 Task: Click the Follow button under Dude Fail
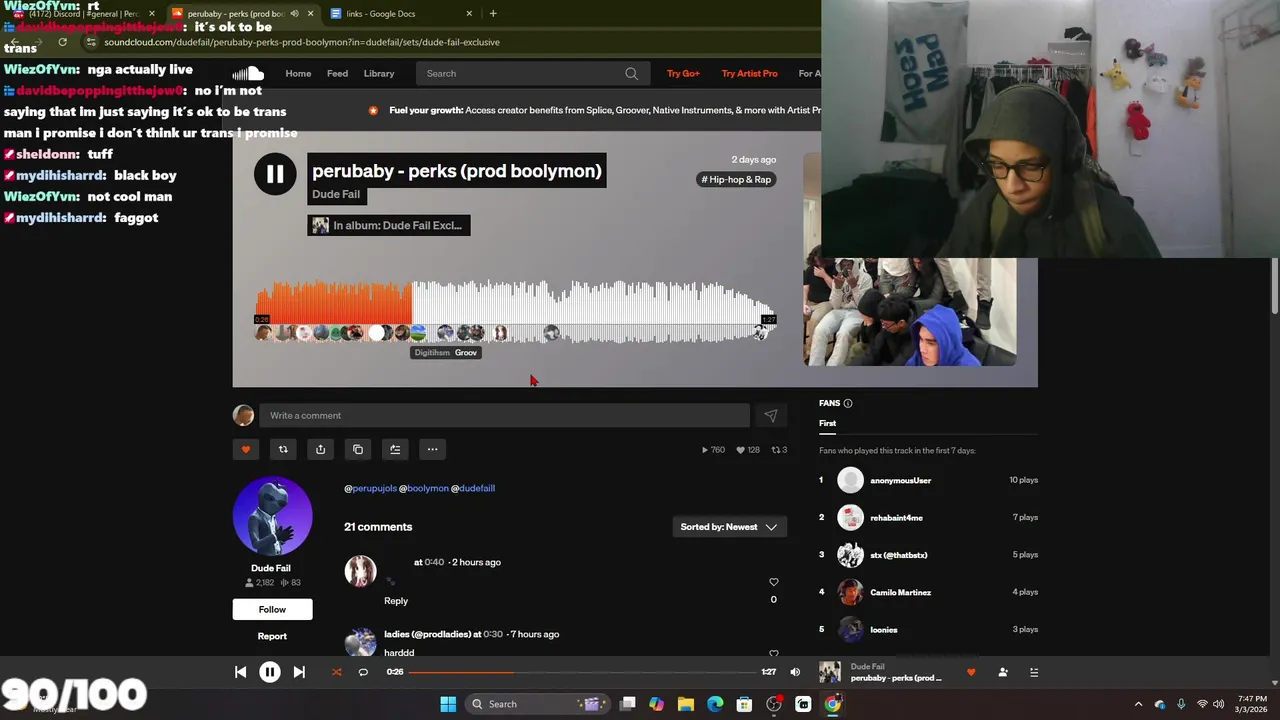[272, 609]
